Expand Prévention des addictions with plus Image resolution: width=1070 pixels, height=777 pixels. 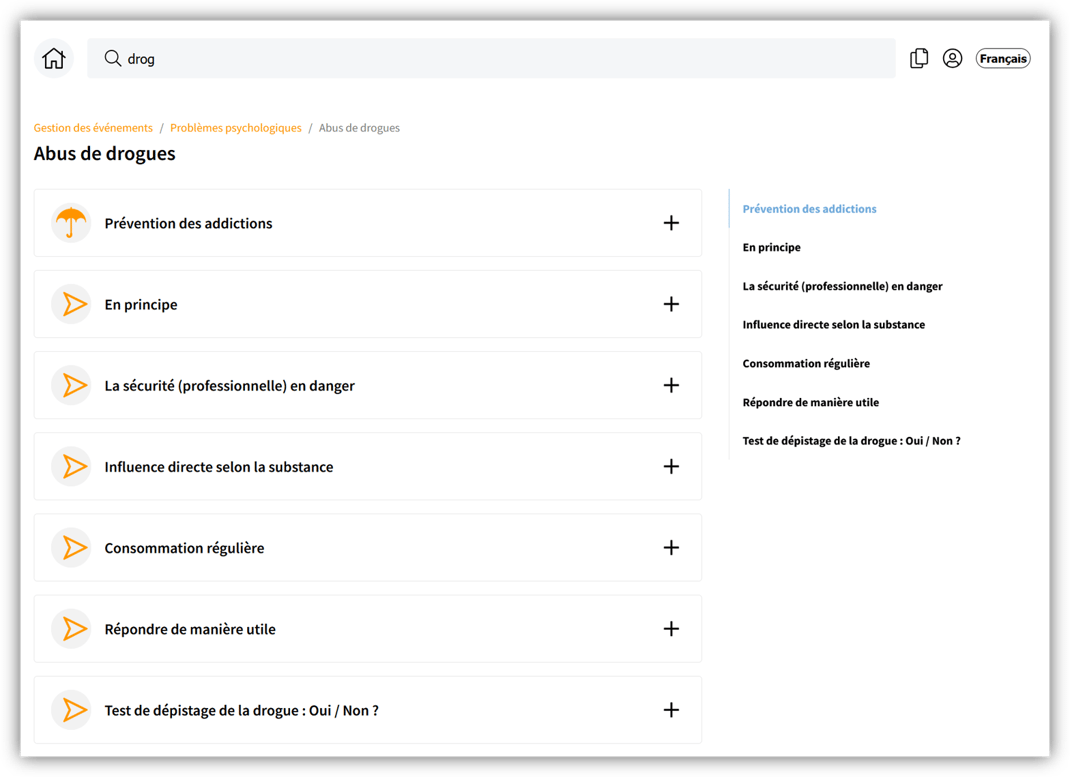pyautogui.click(x=671, y=223)
